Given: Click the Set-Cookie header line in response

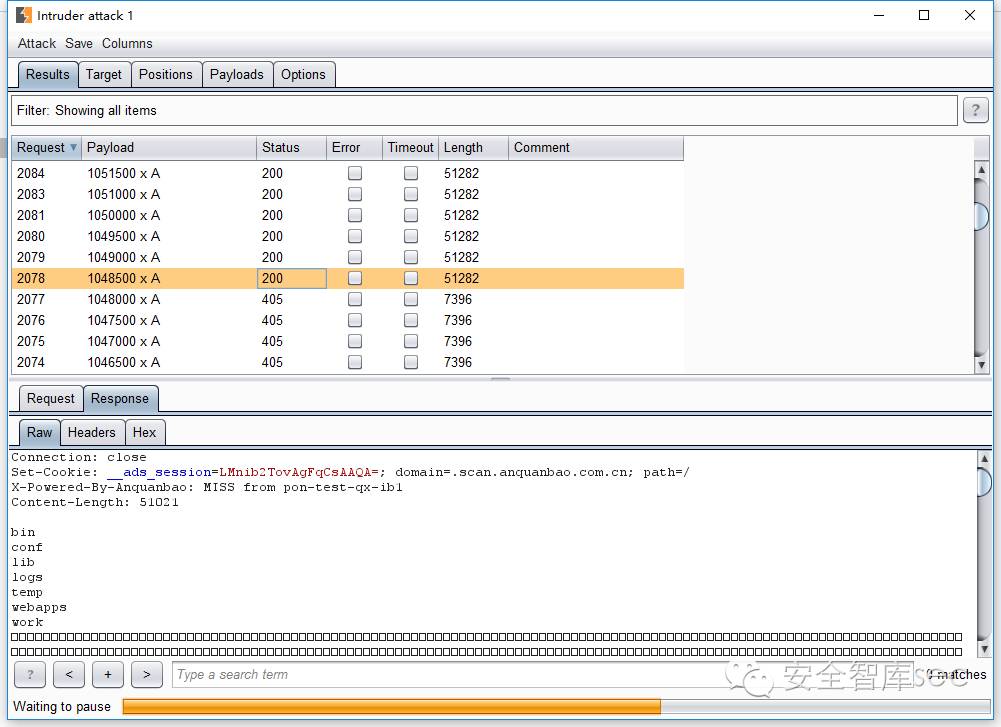Looking at the screenshot, I should 350,472.
